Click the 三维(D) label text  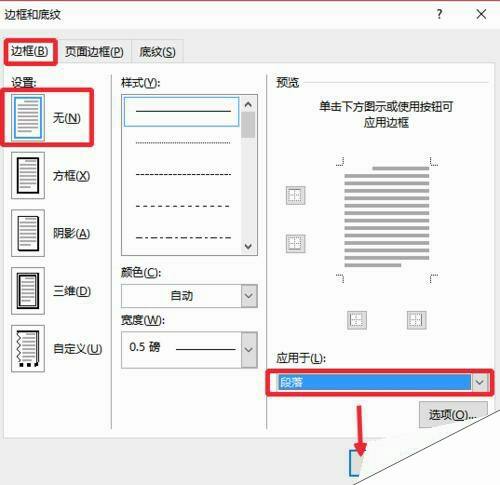click(72, 291)
